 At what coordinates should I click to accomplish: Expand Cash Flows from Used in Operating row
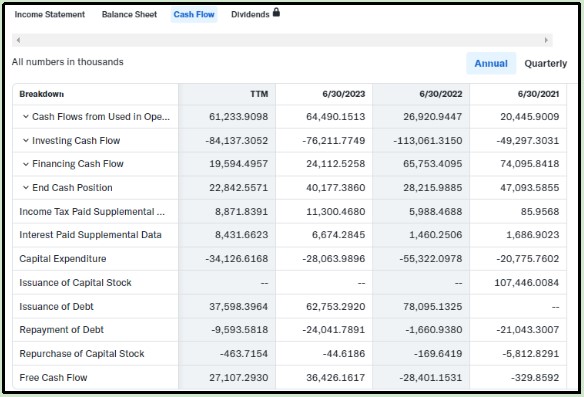26,117
